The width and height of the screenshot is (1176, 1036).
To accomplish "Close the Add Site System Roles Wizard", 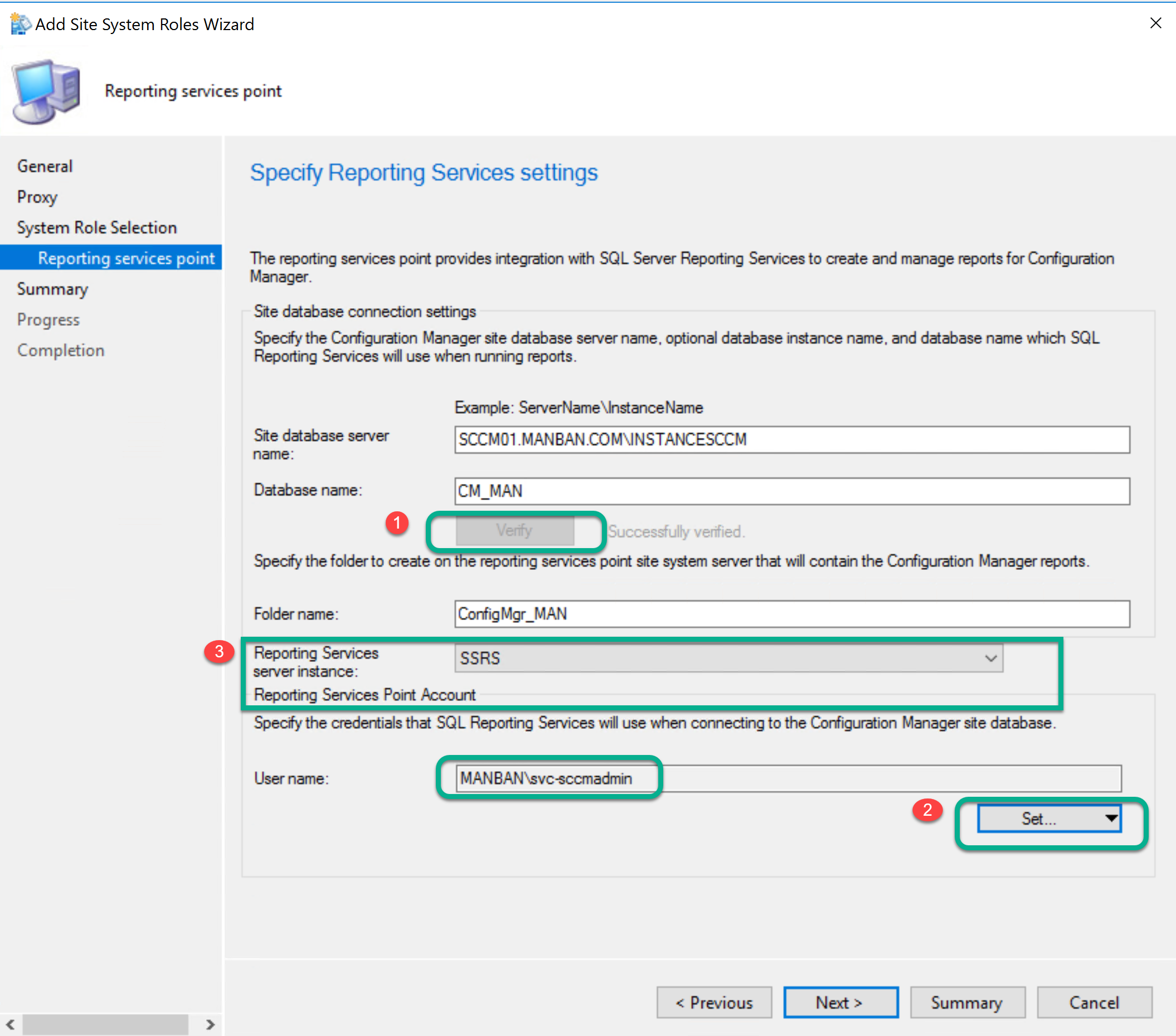I will tap(1155, 23).
